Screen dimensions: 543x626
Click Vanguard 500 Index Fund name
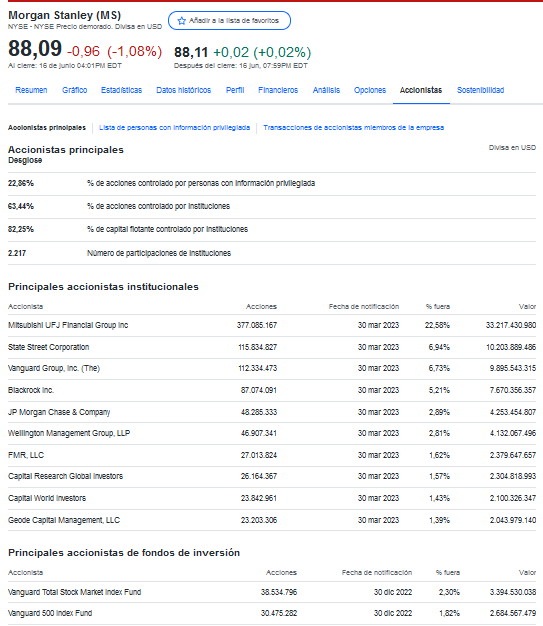click(50, 614)
